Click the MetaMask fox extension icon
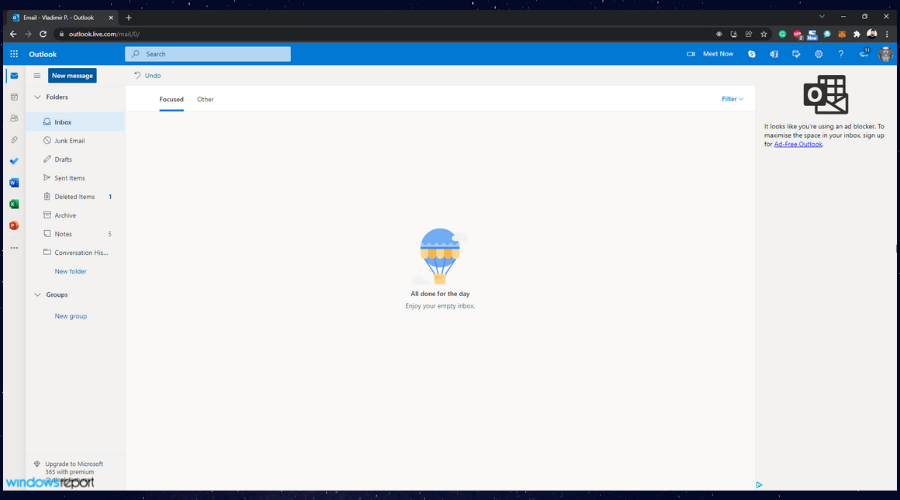This screenshot has width=900, height=500. [842, 34]
